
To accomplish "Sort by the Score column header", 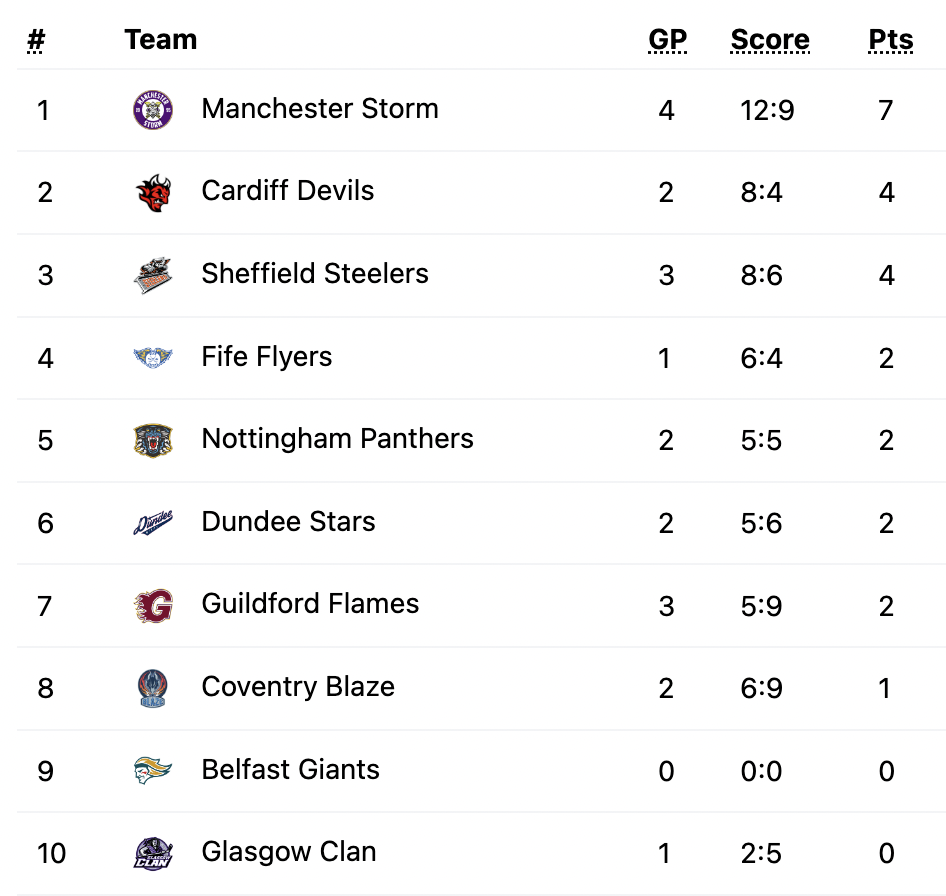I will tap(770, 40).
